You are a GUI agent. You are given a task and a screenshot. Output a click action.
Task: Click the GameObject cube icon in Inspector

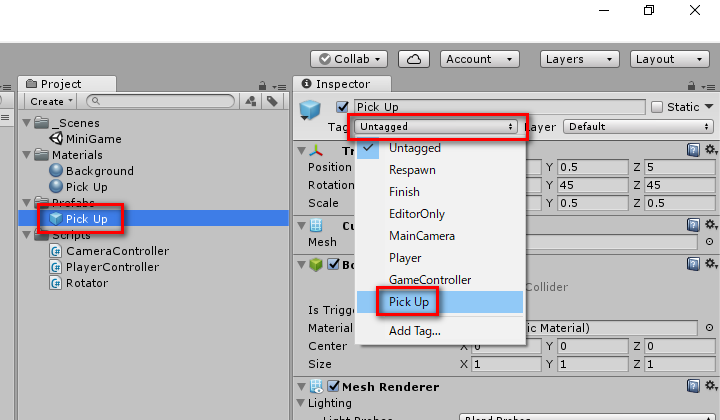tap(310, 110)
